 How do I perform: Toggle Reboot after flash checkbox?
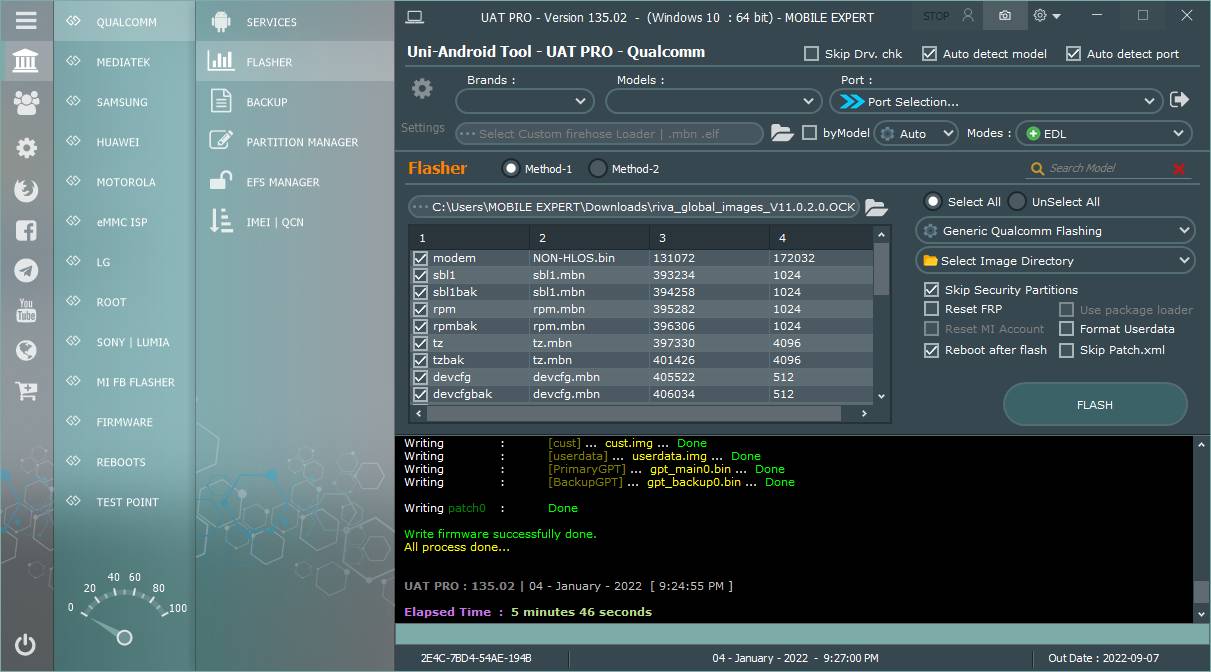coord(932,350)
